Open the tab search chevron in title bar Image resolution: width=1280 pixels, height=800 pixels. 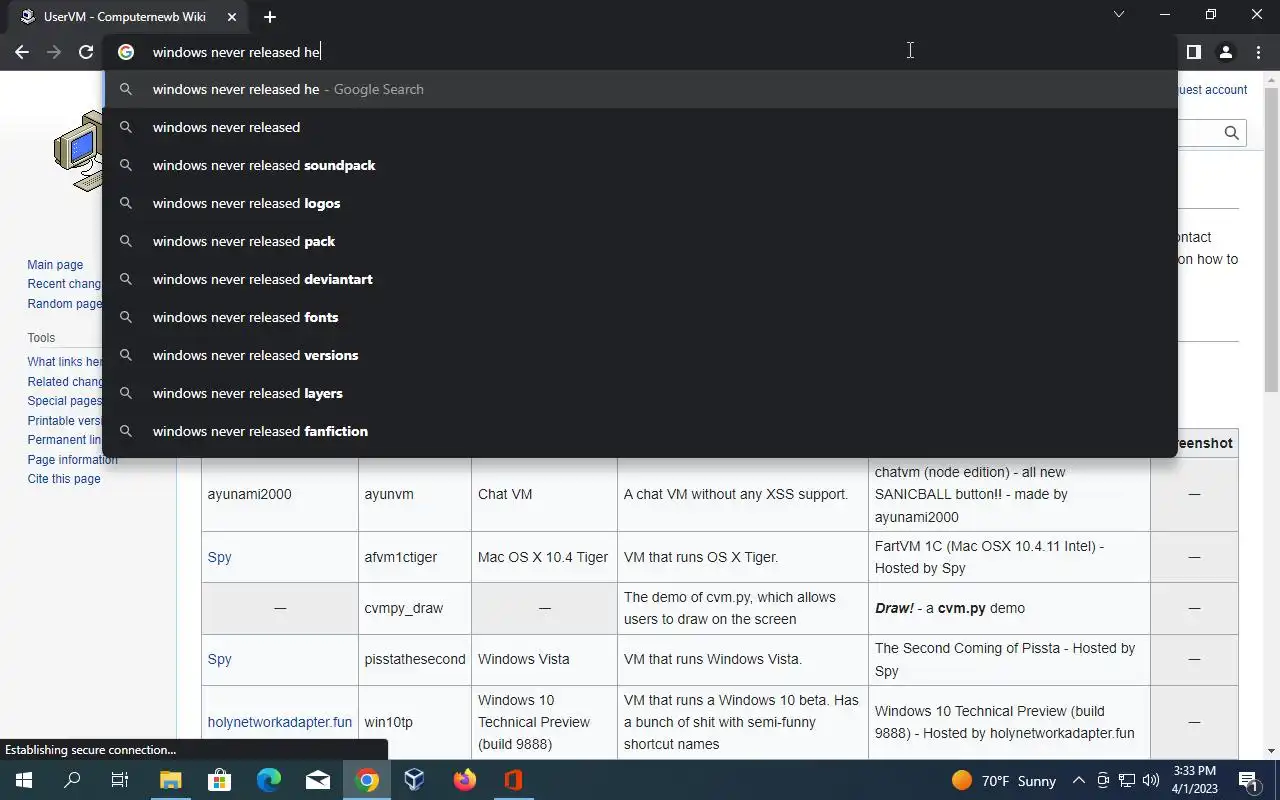point(1119,15)
